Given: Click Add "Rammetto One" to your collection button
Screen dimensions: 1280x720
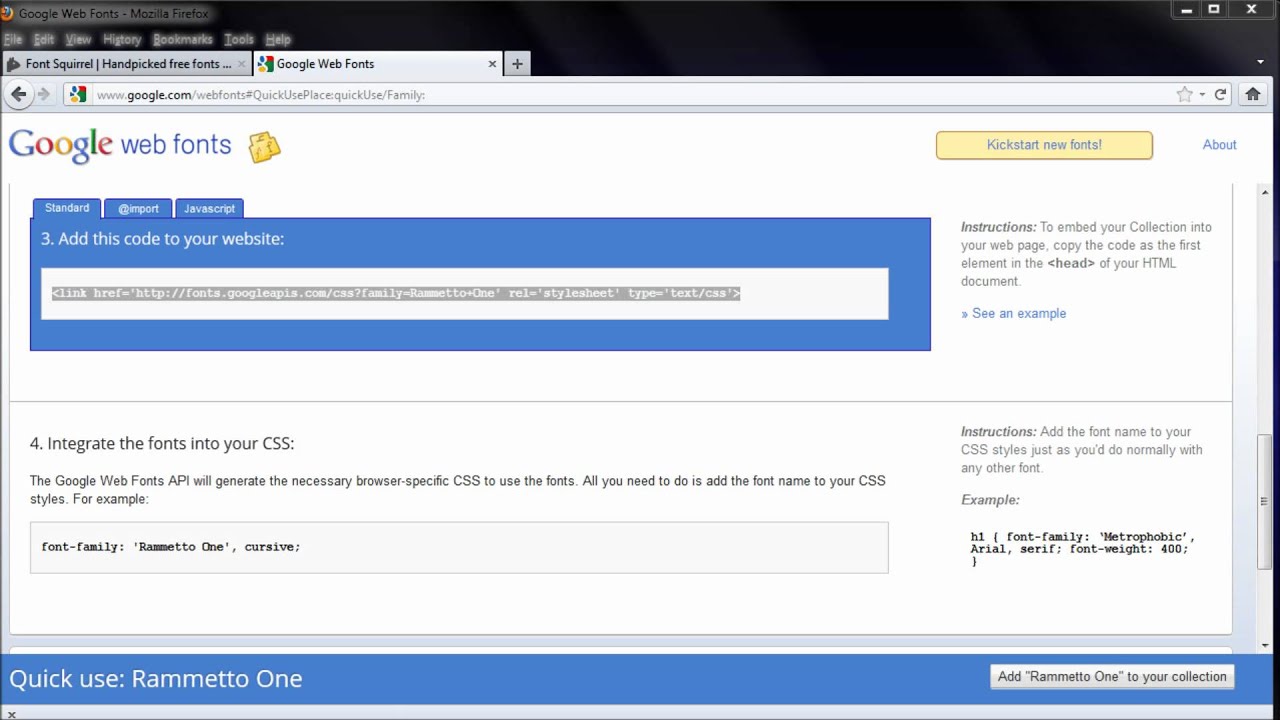Looking at the screenshot, I should (1112, 677).
